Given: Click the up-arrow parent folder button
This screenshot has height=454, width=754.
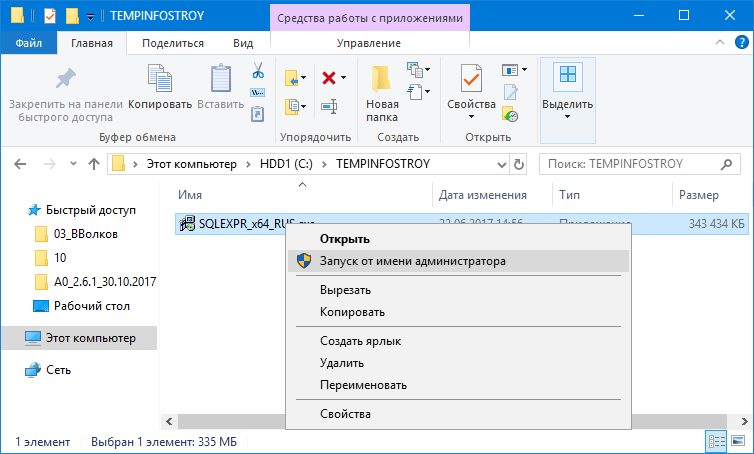Looking at the screenshot, I should click(93, 163).
